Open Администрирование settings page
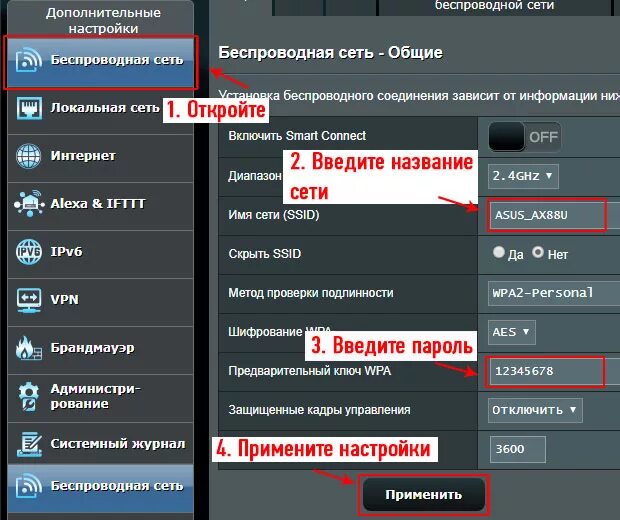620x520 pixels. click(100, 398)
